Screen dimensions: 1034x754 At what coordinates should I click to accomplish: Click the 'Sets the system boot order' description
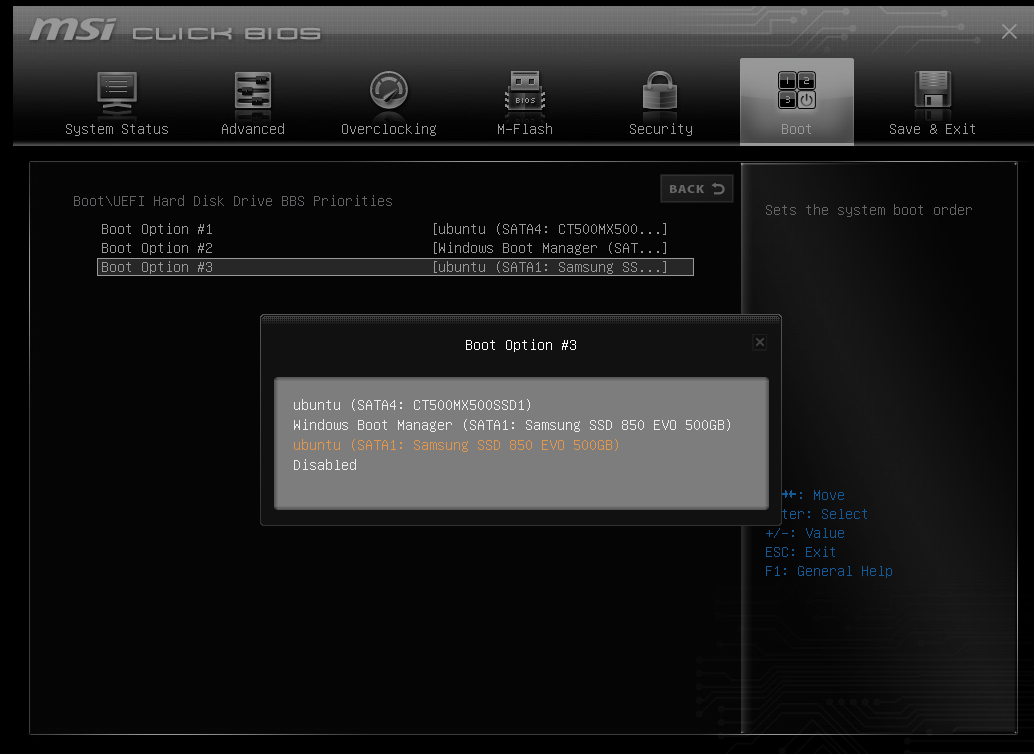coord(868,210)
